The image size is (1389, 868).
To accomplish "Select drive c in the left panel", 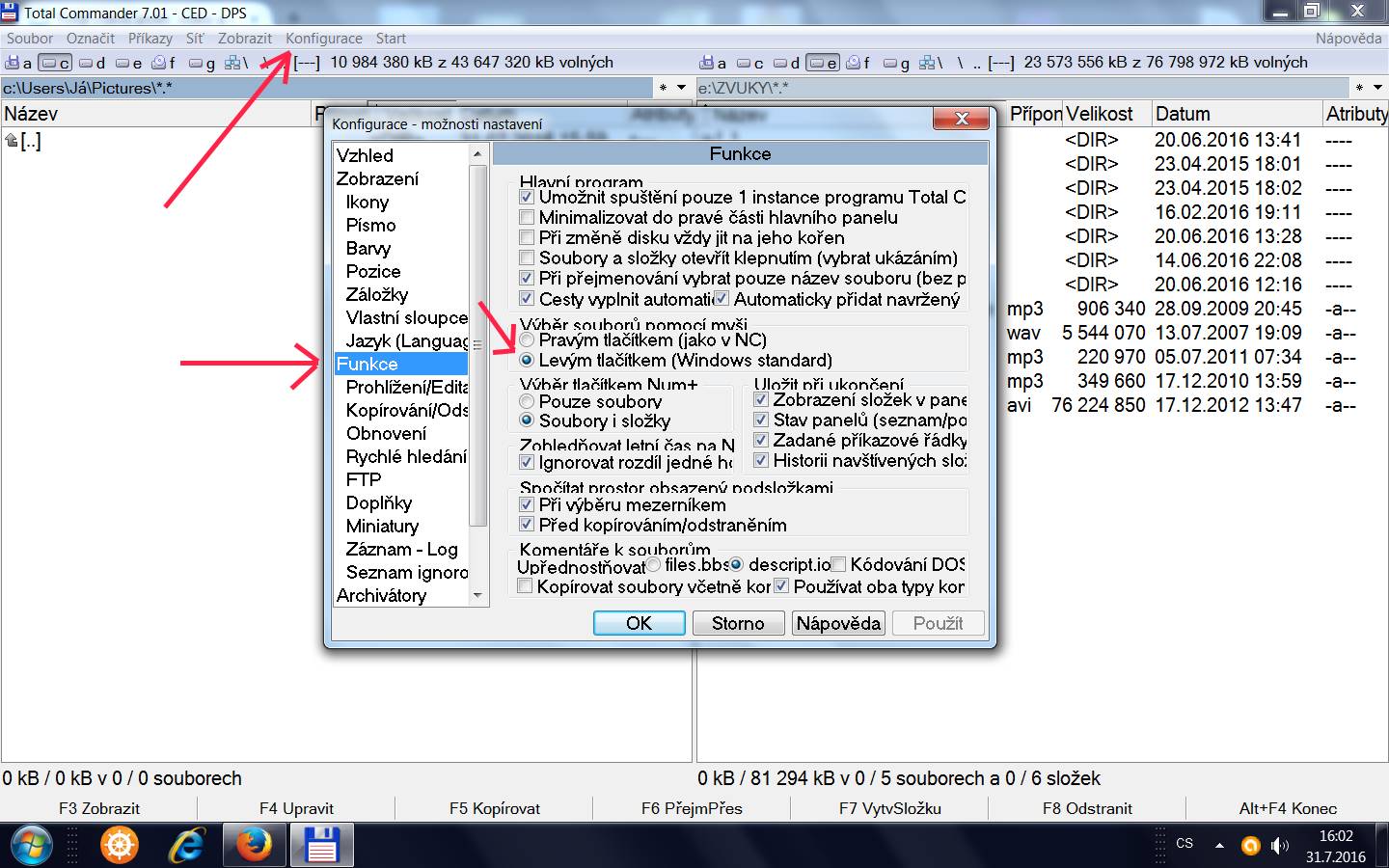I will coord(55,63).
